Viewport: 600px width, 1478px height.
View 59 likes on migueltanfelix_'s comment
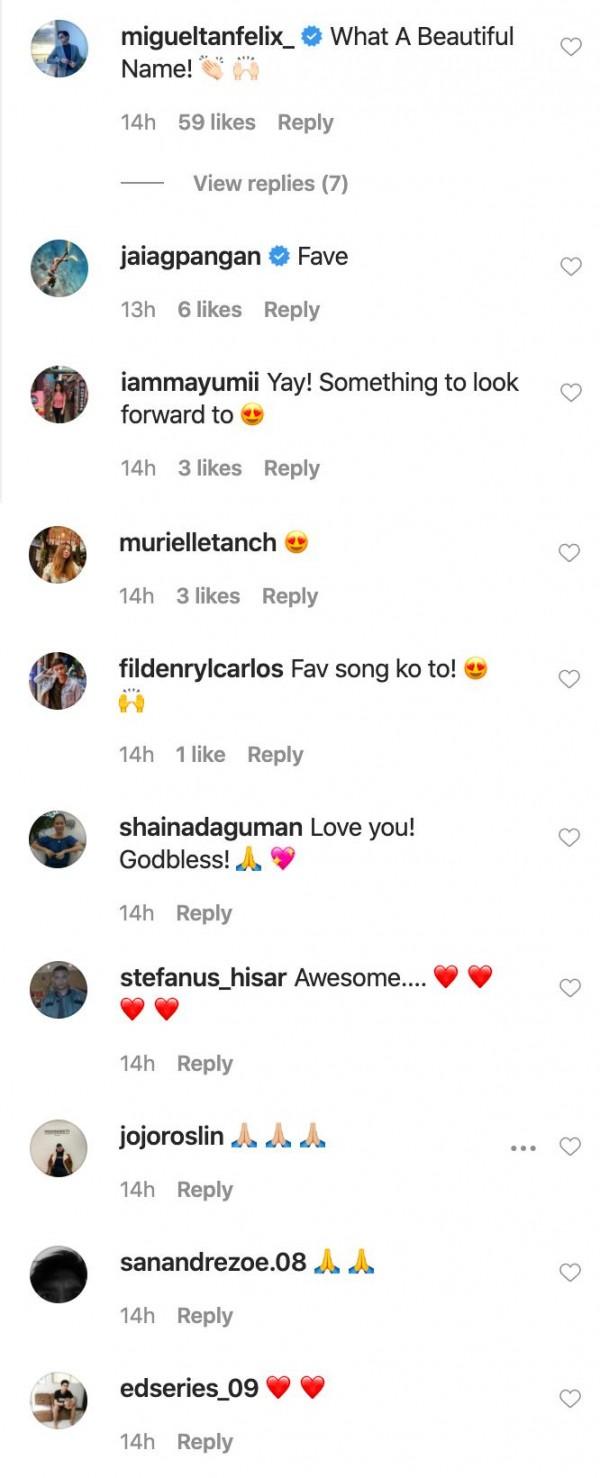[216, 123]
